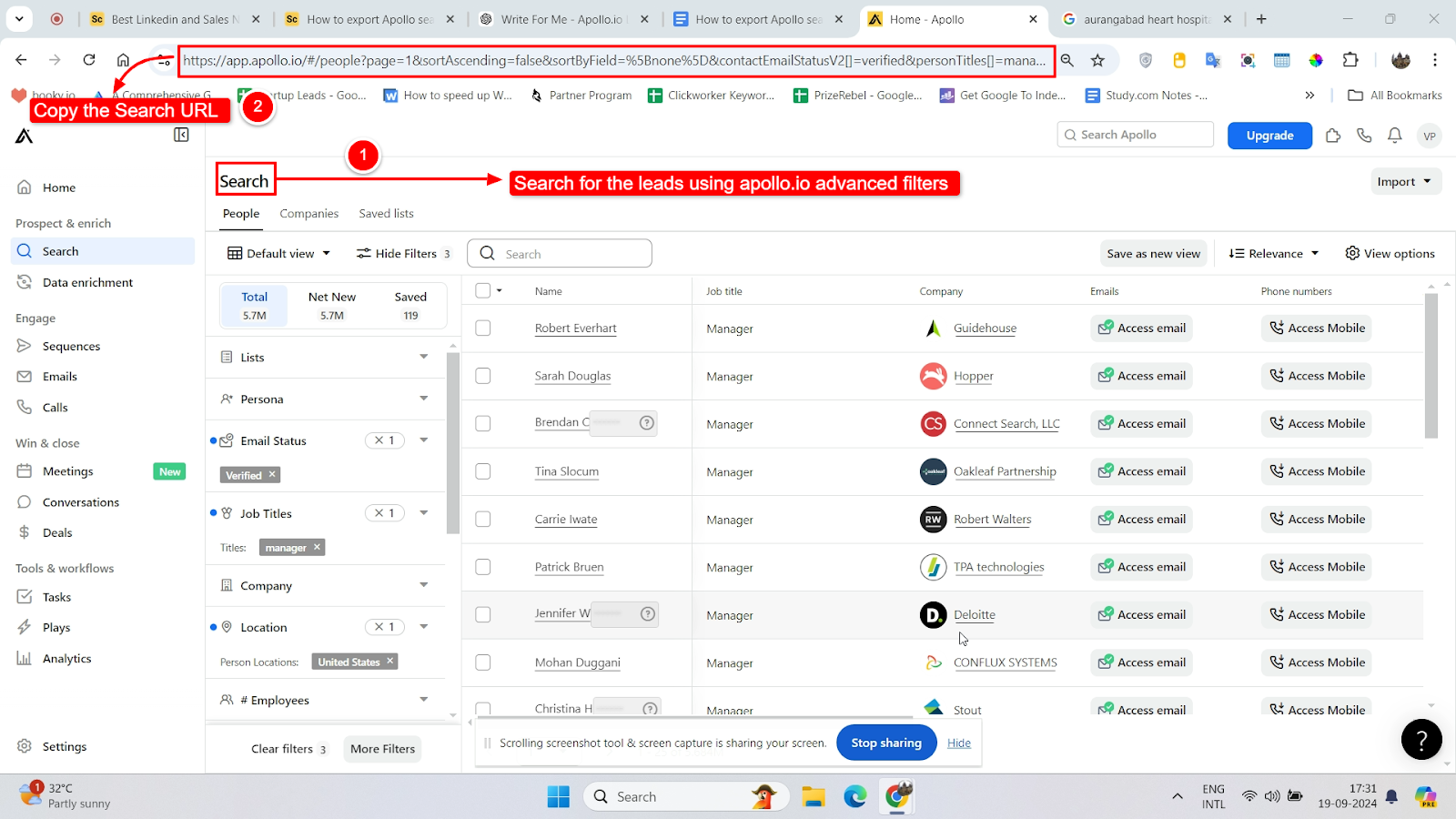
Task: Click More Filters button
Action: pos(382,749)
